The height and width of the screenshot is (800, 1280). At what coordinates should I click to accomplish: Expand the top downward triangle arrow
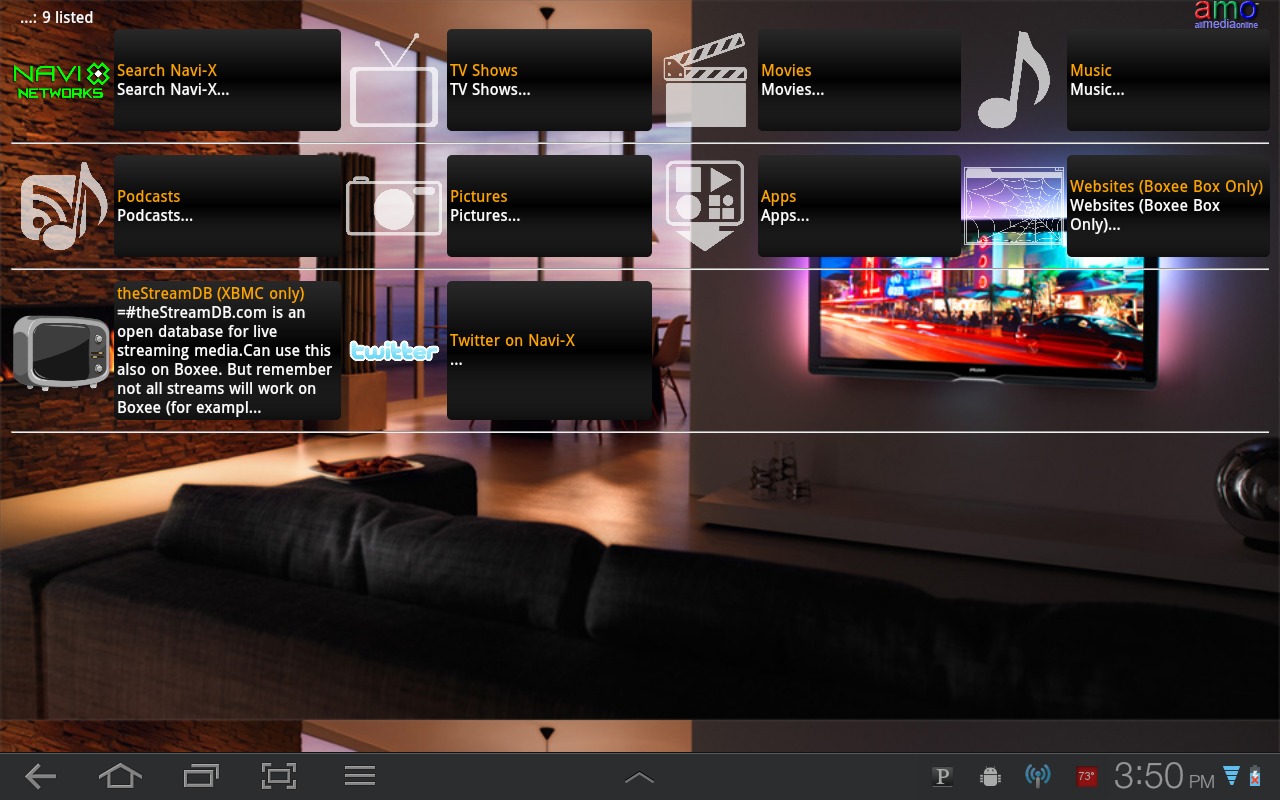point(546,14)
